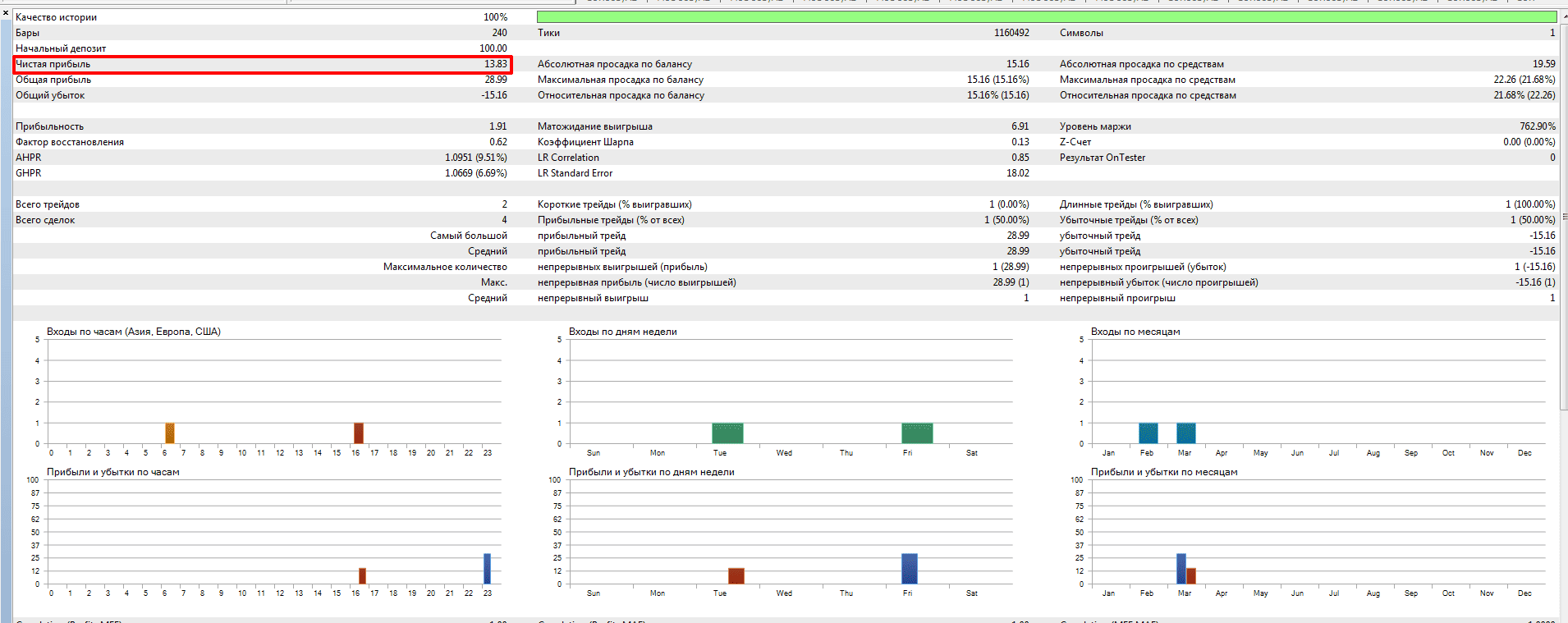Click the March bar in monthly entries chart
This screenshot has width=1568, height=623.
[x=1186, y=433]
